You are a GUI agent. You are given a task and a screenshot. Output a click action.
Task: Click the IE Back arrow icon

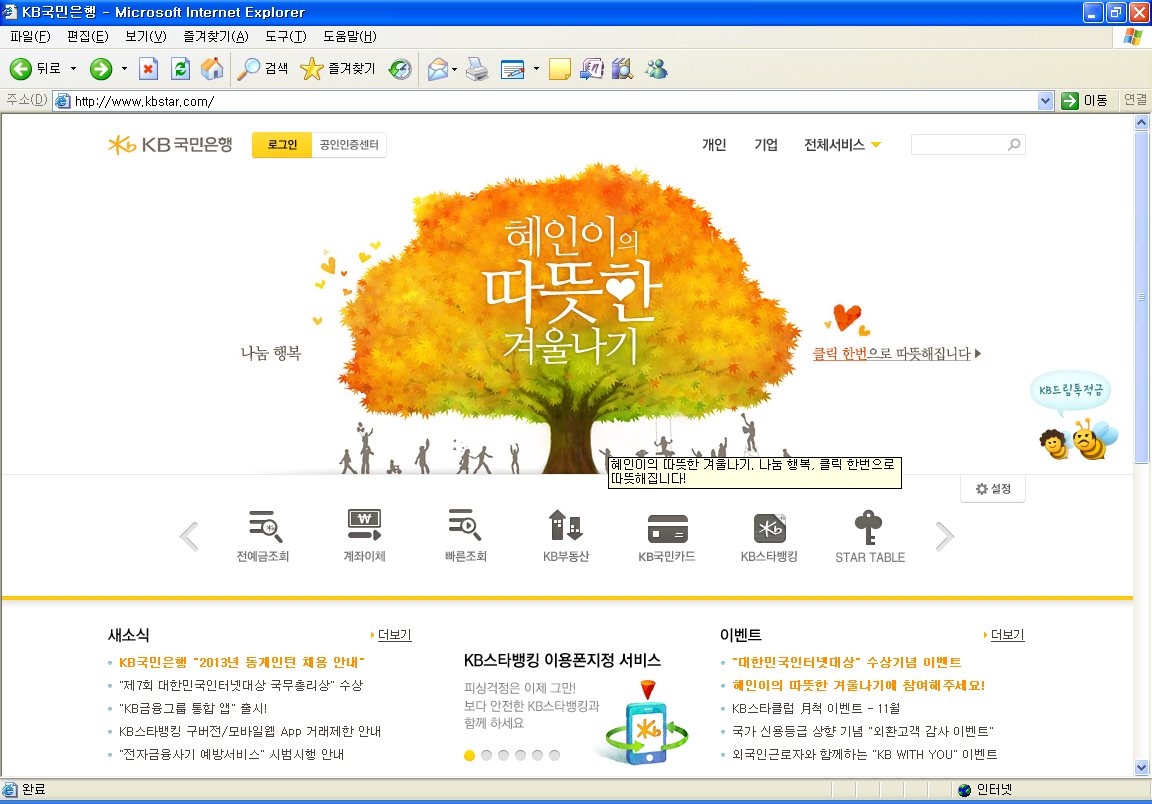tap(21, 69)
